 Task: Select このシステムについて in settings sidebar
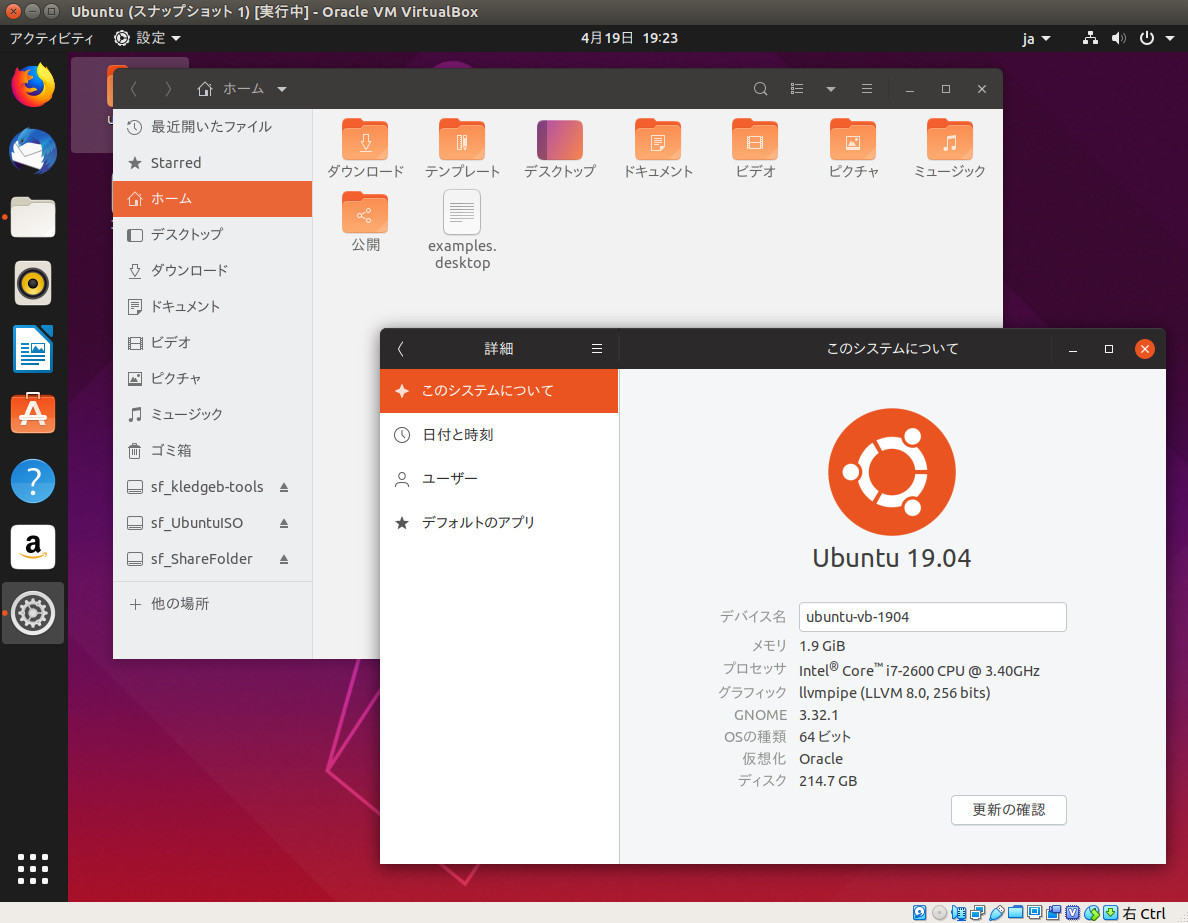tap(499, 391)
